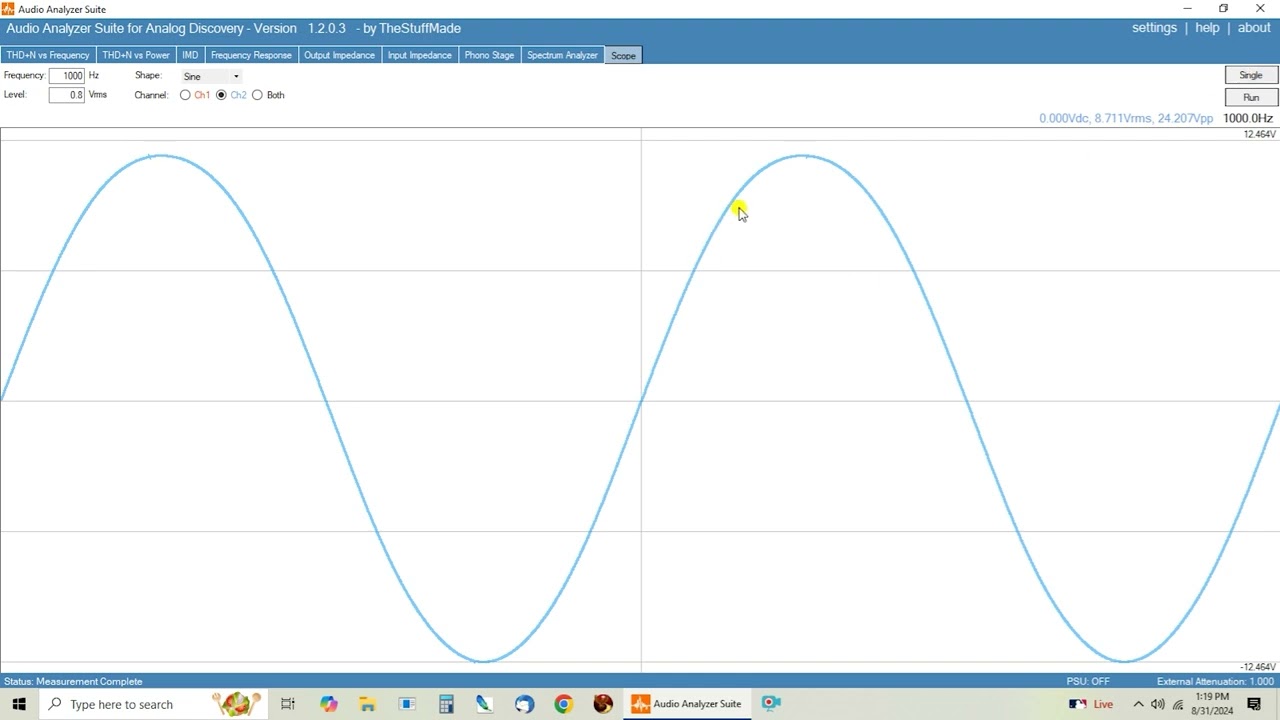Open the Calculator taskbar icon
Screen dimensions: 1280x720
pyautogui.click(x=446, y=704)
